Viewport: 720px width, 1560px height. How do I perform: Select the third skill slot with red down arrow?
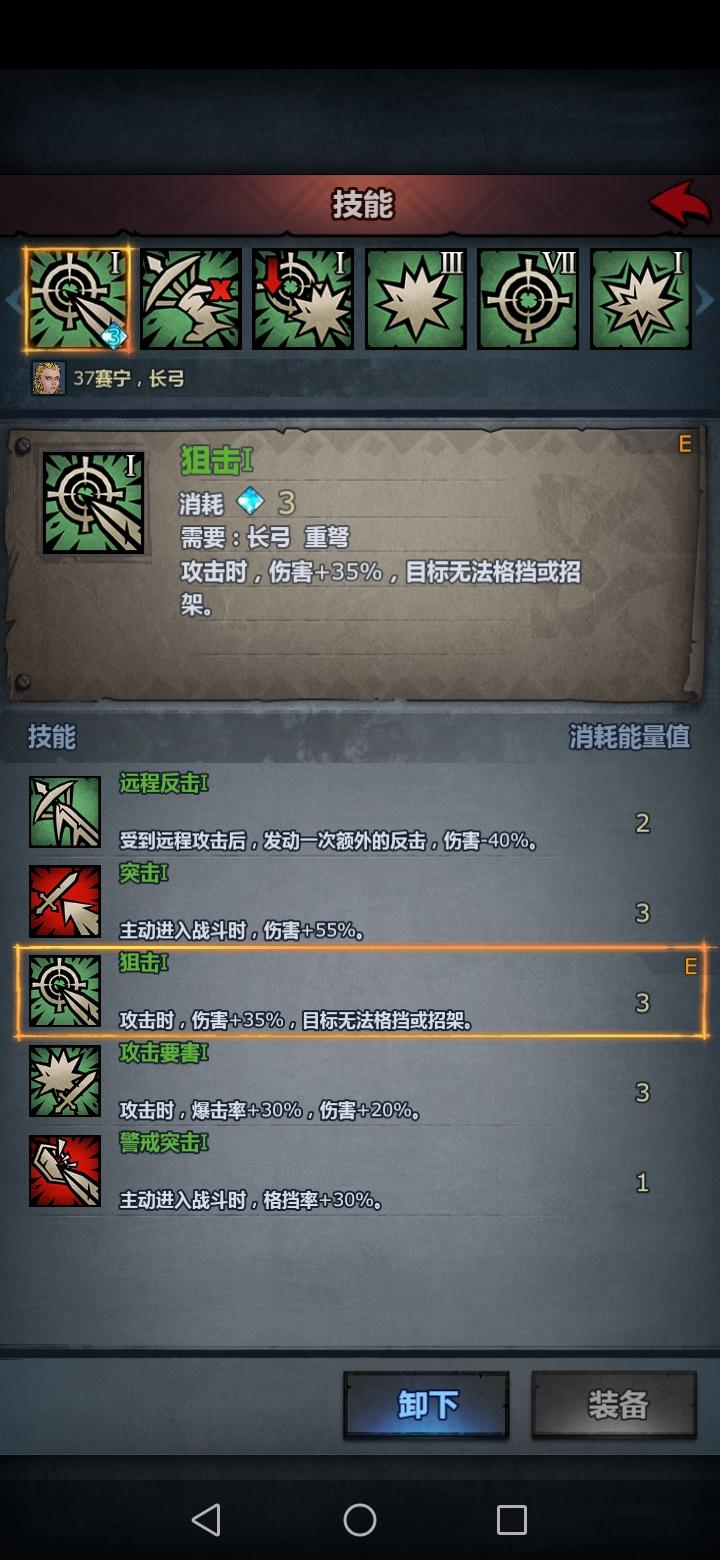pos(303,299)
